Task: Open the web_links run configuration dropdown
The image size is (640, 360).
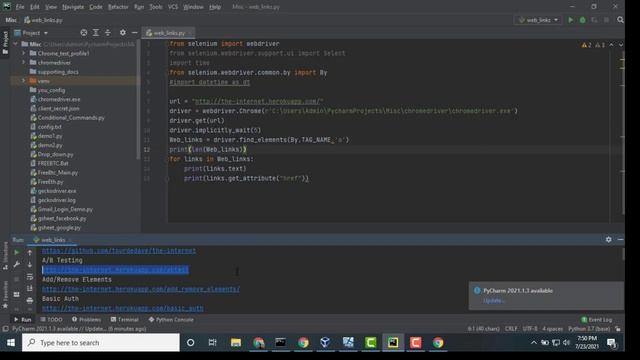Action: pos(538,20)
